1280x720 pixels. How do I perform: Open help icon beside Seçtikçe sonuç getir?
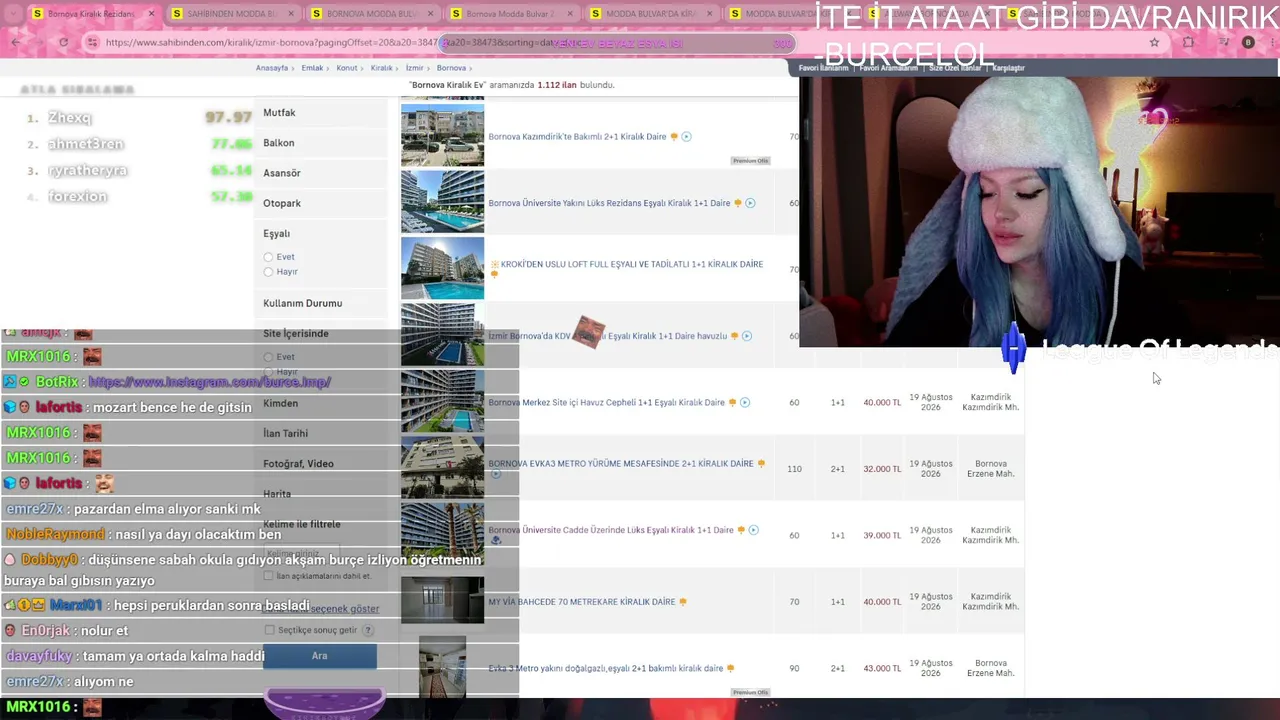[x=368, y=630]
